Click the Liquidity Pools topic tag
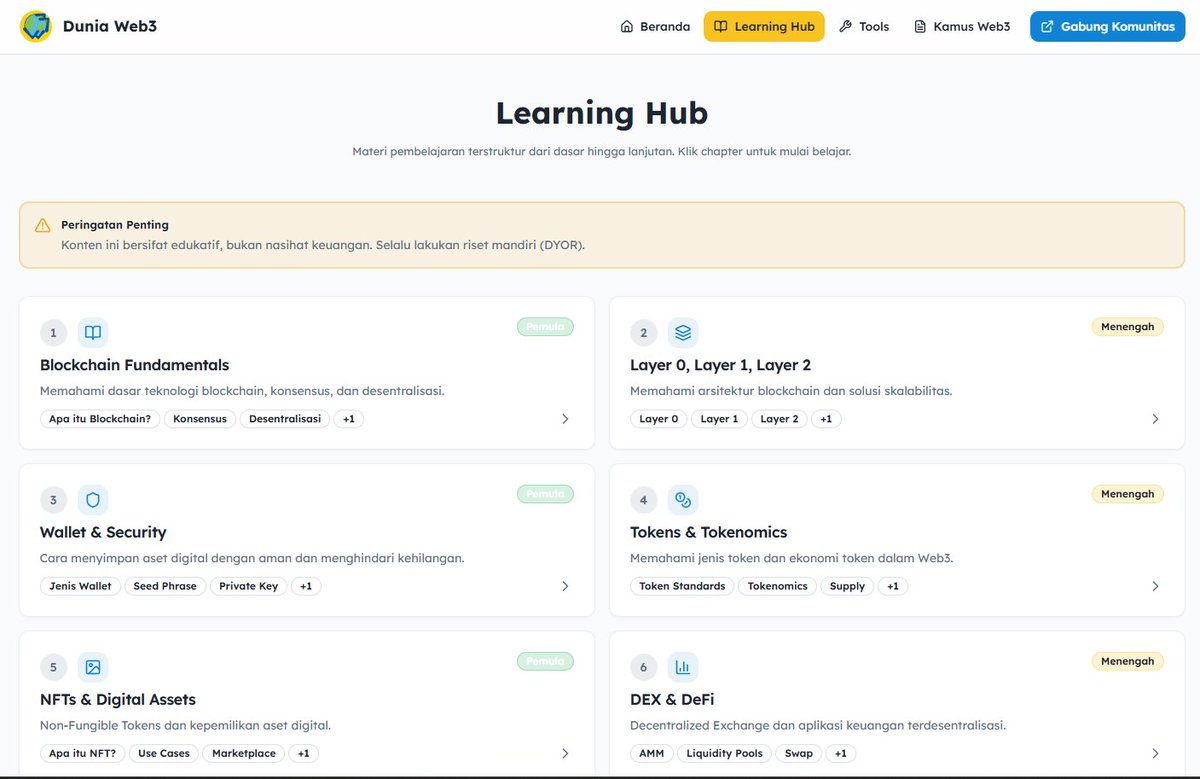Screen dimensions: 1200x779 [725, 753]
